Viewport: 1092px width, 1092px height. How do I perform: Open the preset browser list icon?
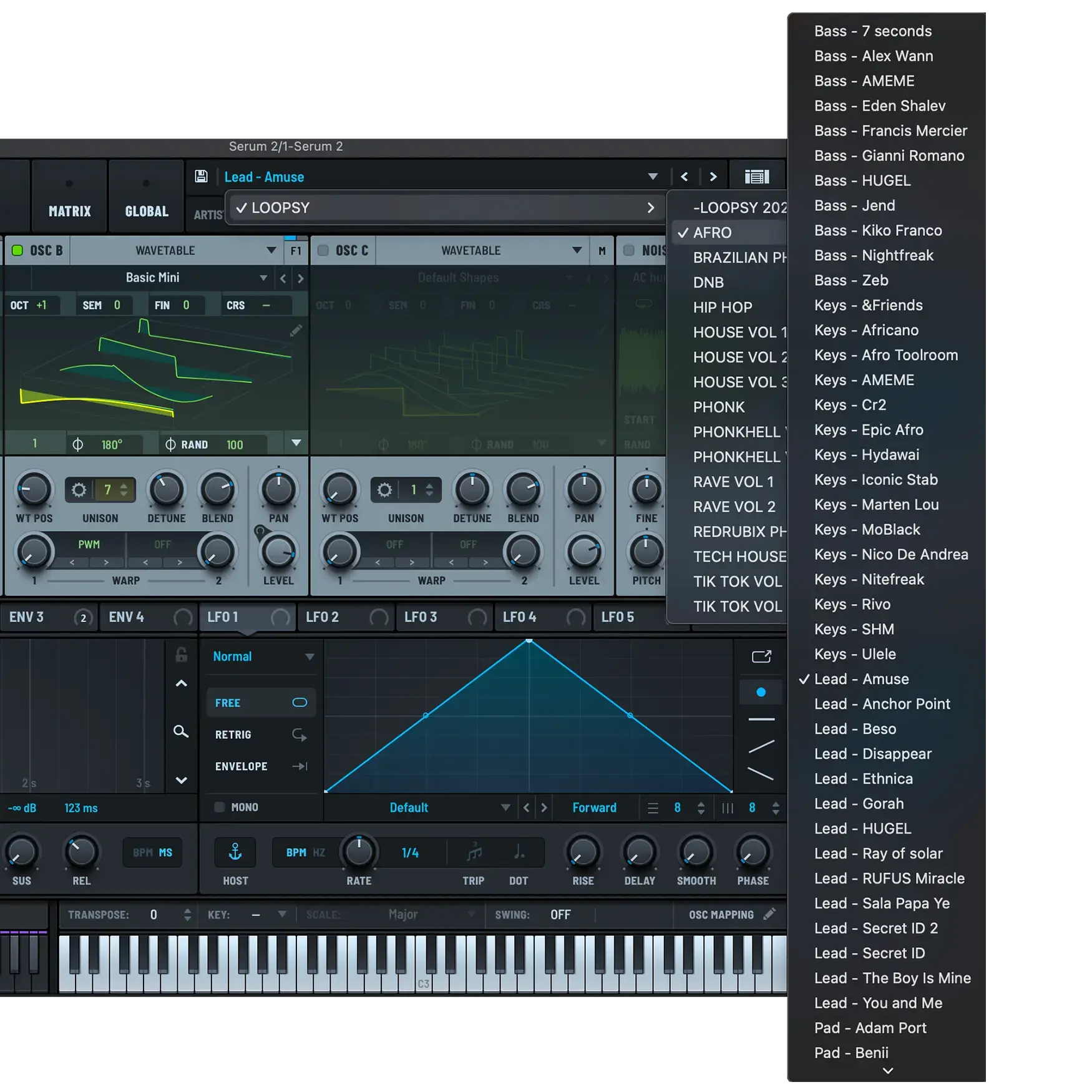pyautogui.click(x=757, y=177)
